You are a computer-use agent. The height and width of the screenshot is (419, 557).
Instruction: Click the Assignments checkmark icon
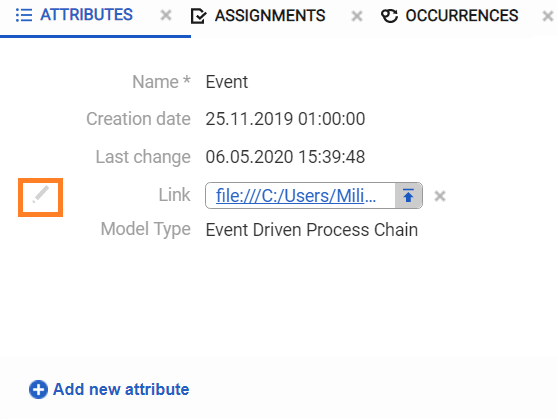(x=199, y=16)
